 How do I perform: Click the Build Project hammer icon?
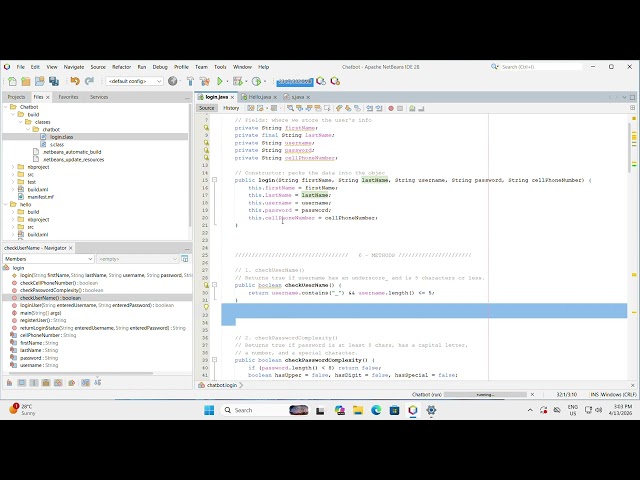[x=190, y=81]
